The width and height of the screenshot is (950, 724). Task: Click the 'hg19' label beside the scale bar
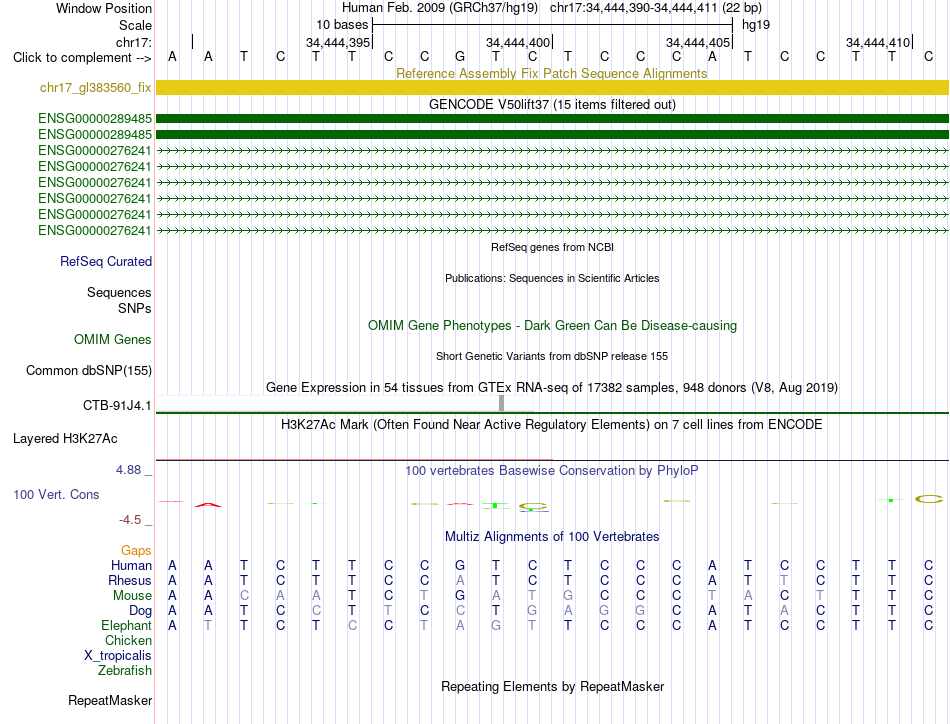pos(756,25)
